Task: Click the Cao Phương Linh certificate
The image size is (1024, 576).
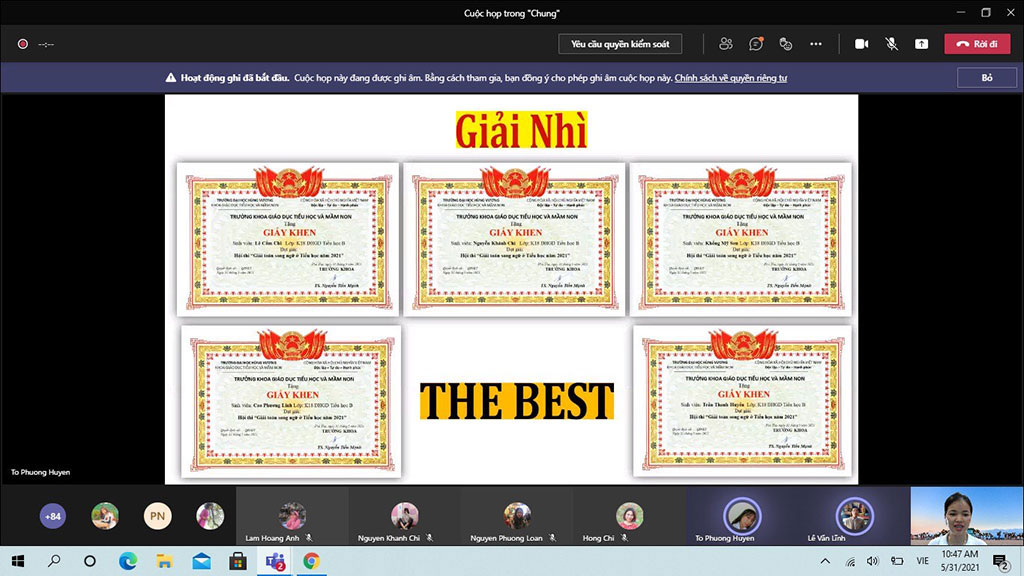Action: pyautogui.click(x=291, y=401)
